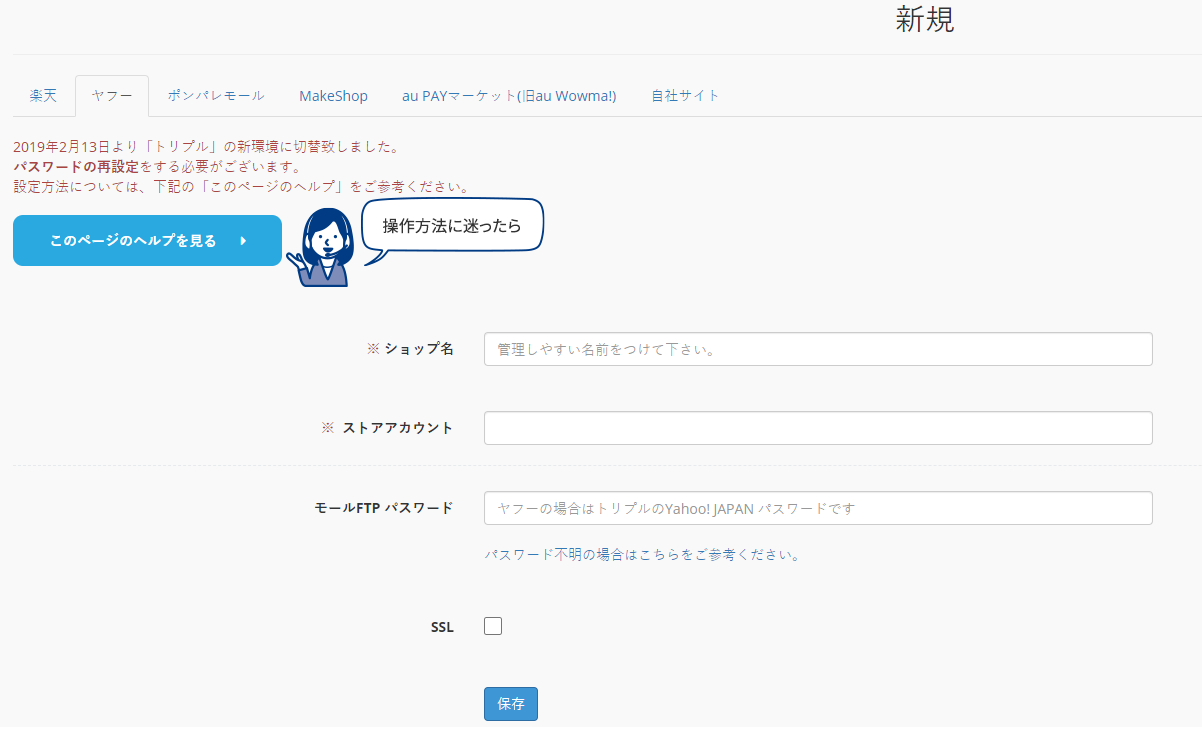Click the ストアアカウント field label

tap(387, 428)
